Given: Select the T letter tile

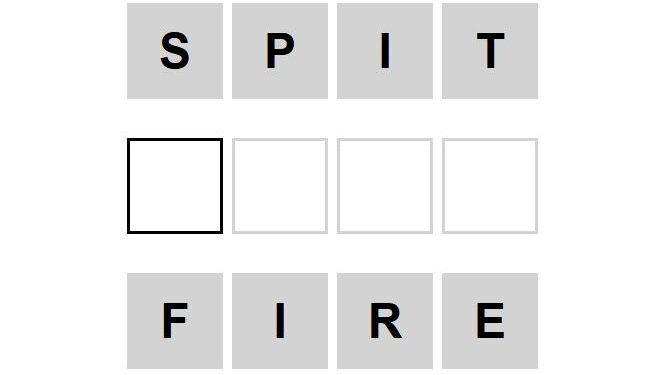Looking at the screenshot, I should click(x=490, y=51).
